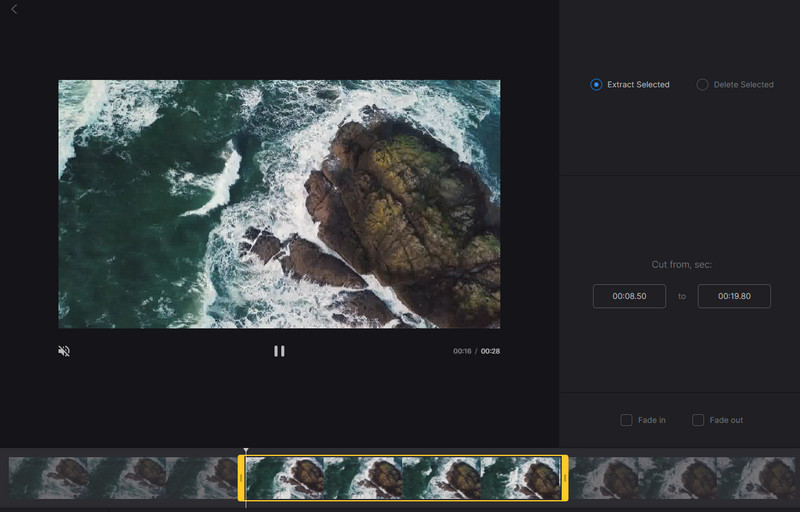Click the start time field showing 00:08.50
This screenshot has width=800, height=512.
point(629,296)
